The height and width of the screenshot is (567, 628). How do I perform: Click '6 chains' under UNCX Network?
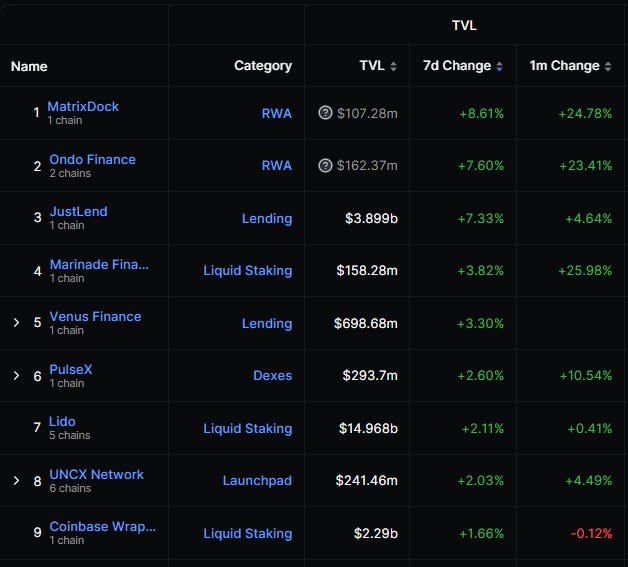tap(70, 488)
